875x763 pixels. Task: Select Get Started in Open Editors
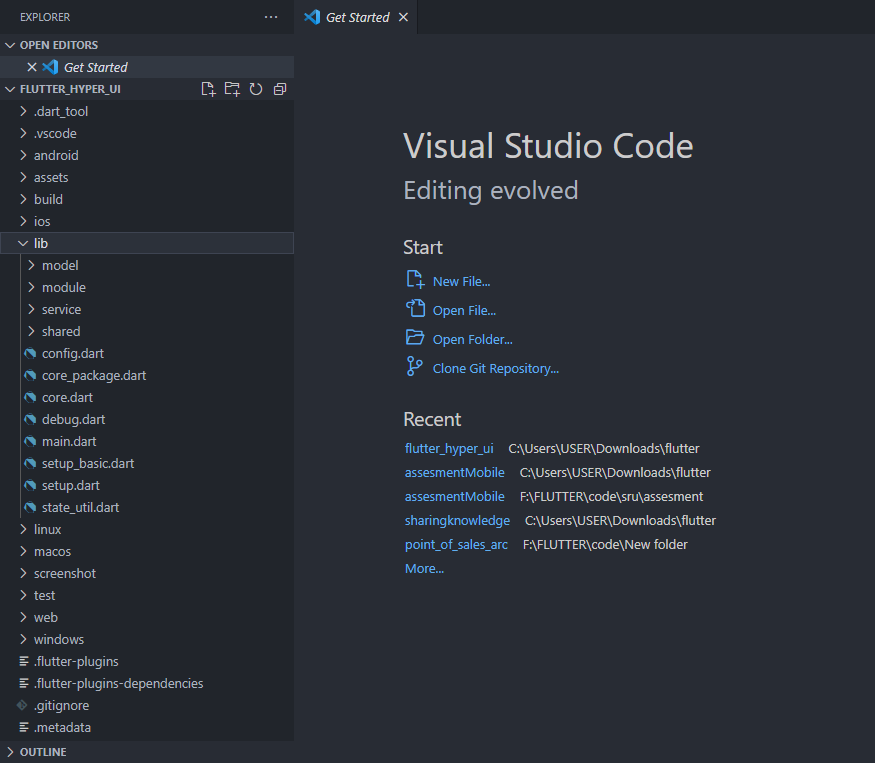click(x=147, y=67)
